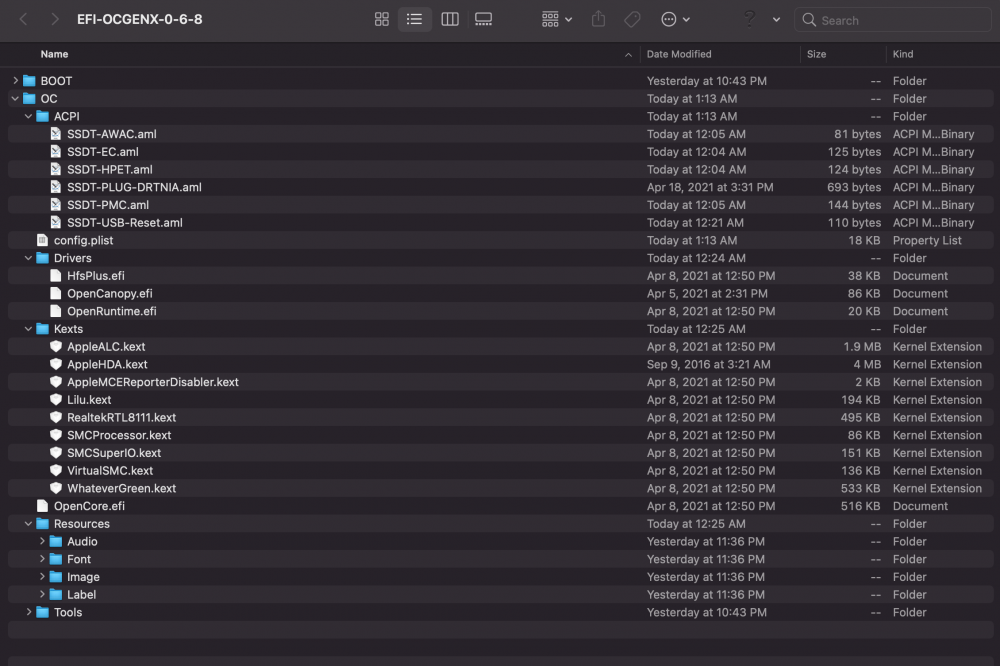
Task: Sort by the Name column header
Action: click(54, 54)
